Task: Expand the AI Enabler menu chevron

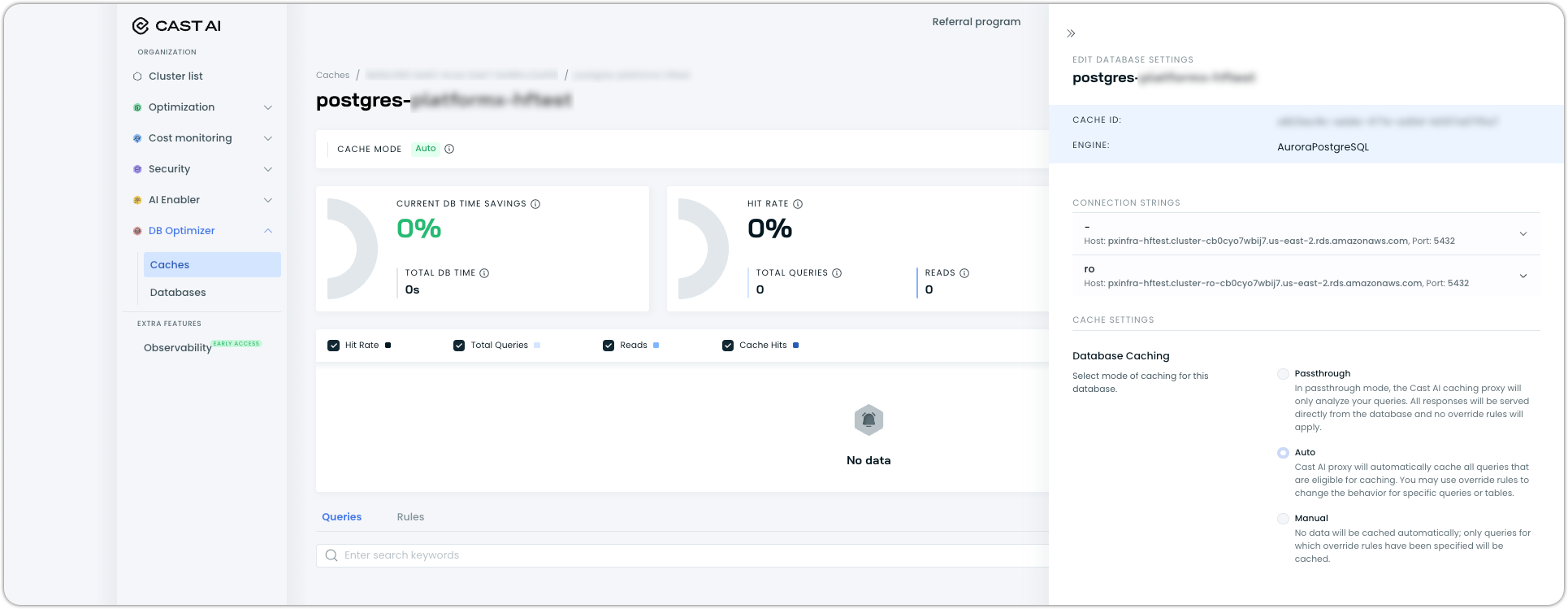Action: [268, 200]
